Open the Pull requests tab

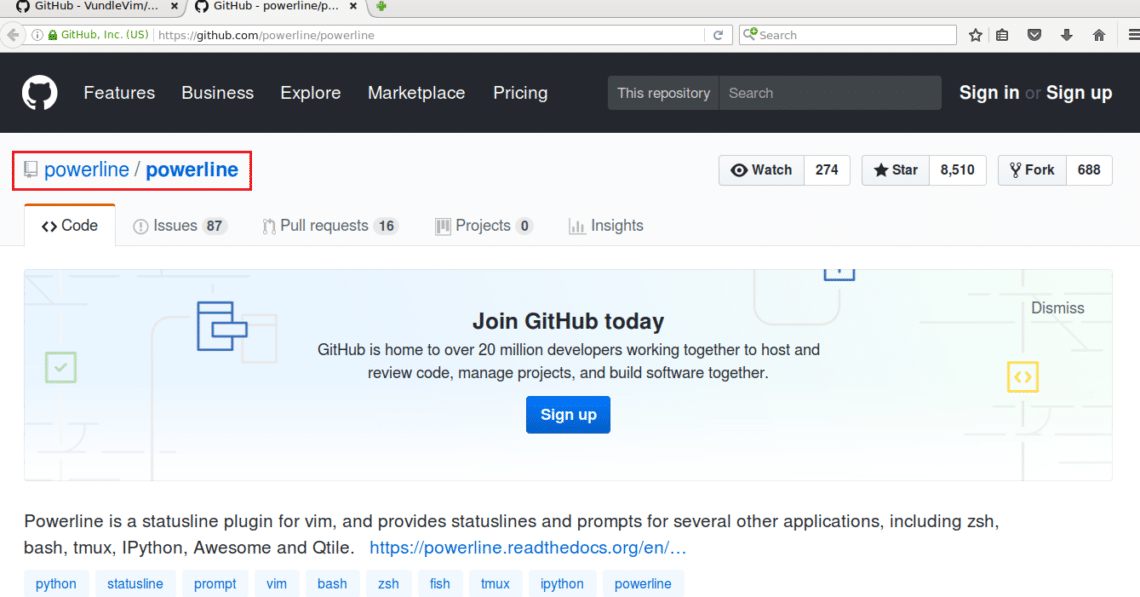pyautogui.click(x=330, y=226)
